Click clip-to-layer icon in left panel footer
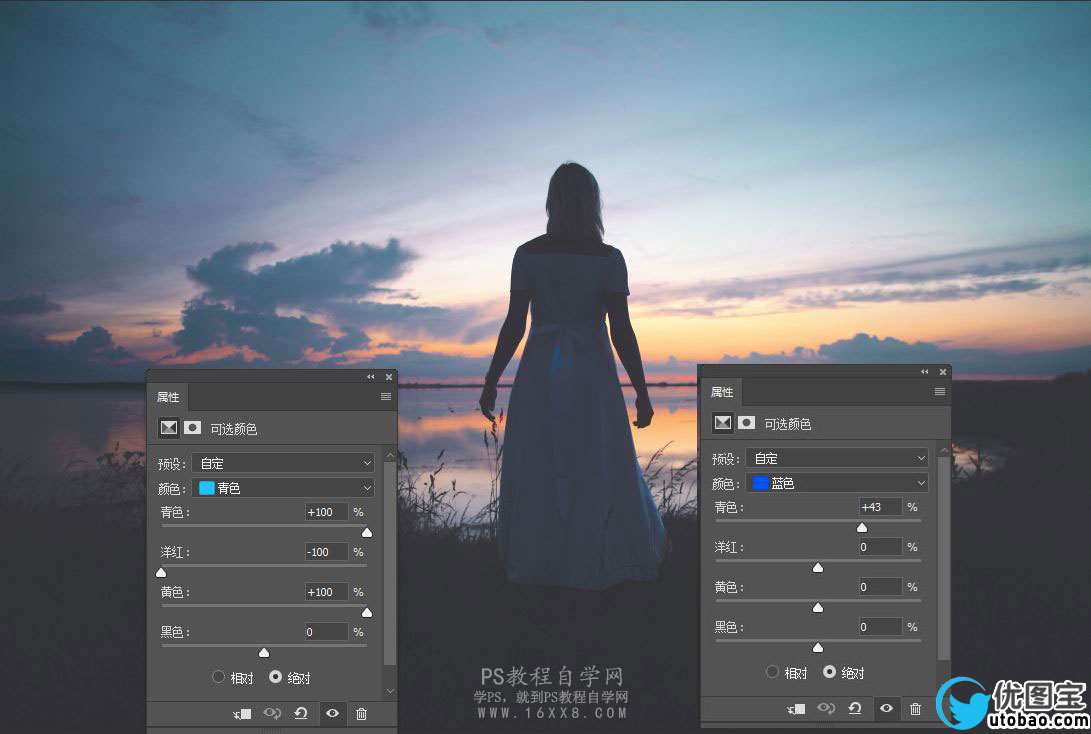This screenshot has height=734, width=1091. (242, 713)
